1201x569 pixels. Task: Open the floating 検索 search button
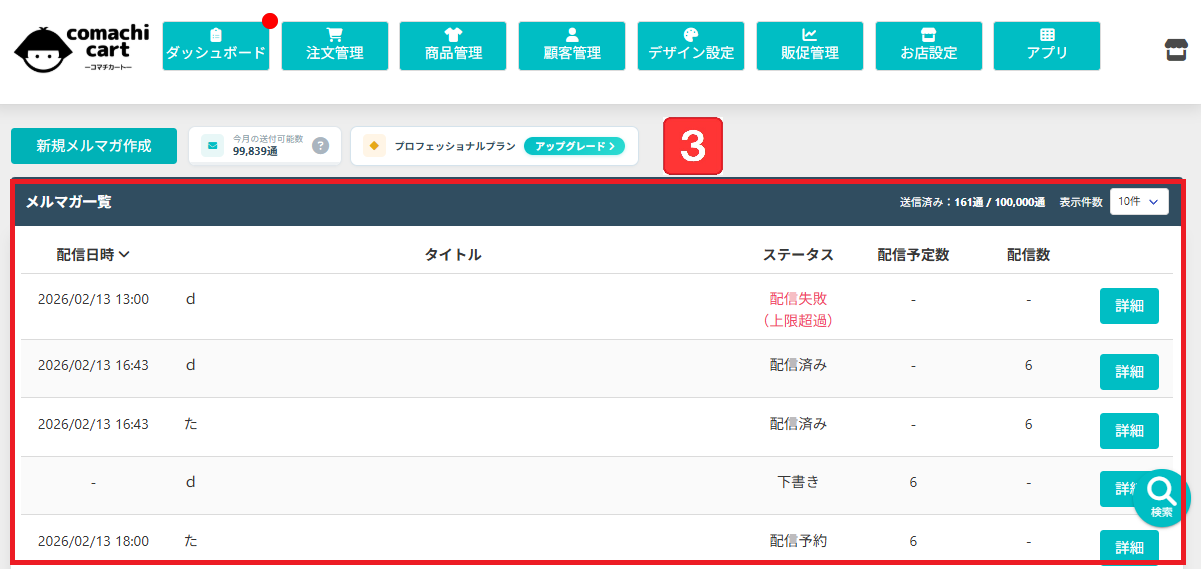click(1161, 497)
